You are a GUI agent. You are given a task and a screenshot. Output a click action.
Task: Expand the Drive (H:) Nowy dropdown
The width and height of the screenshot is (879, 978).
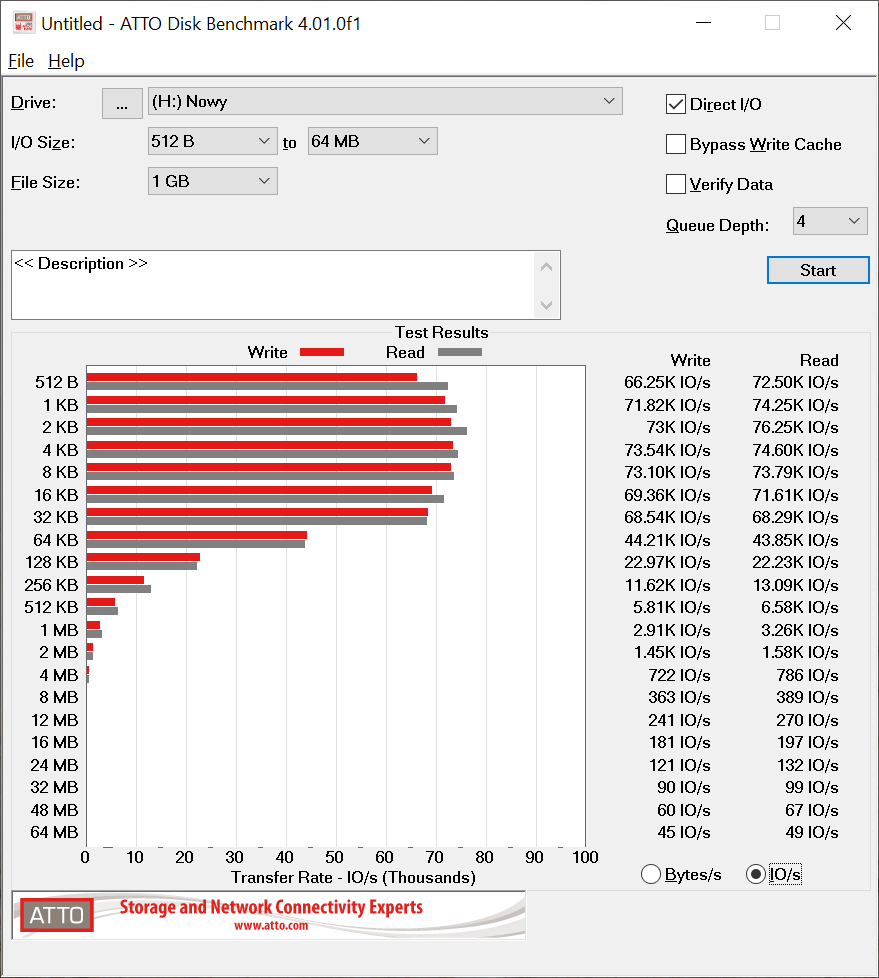pyautogui.click(x=385, y=102)
